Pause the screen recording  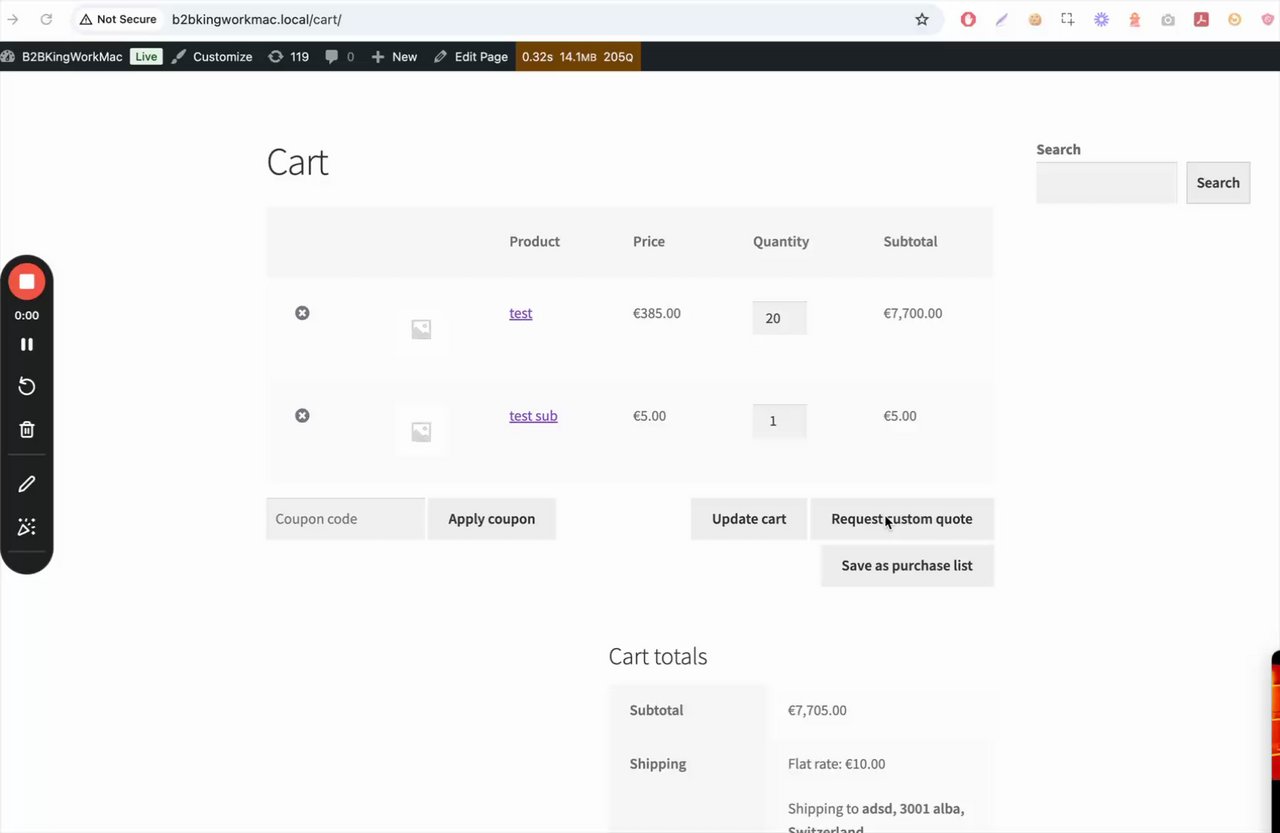(27, 344)
